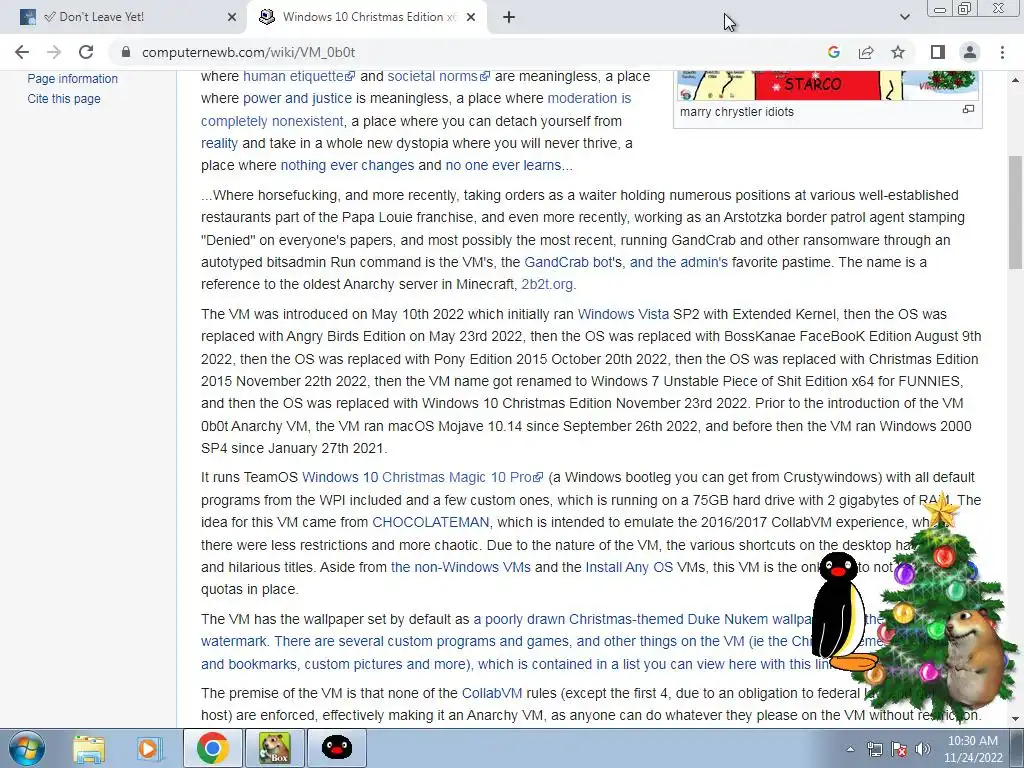The width and height of the screenshot is (1024, 768).
Task: Open the Windows Vista link
Action: [x=624, y=314]
